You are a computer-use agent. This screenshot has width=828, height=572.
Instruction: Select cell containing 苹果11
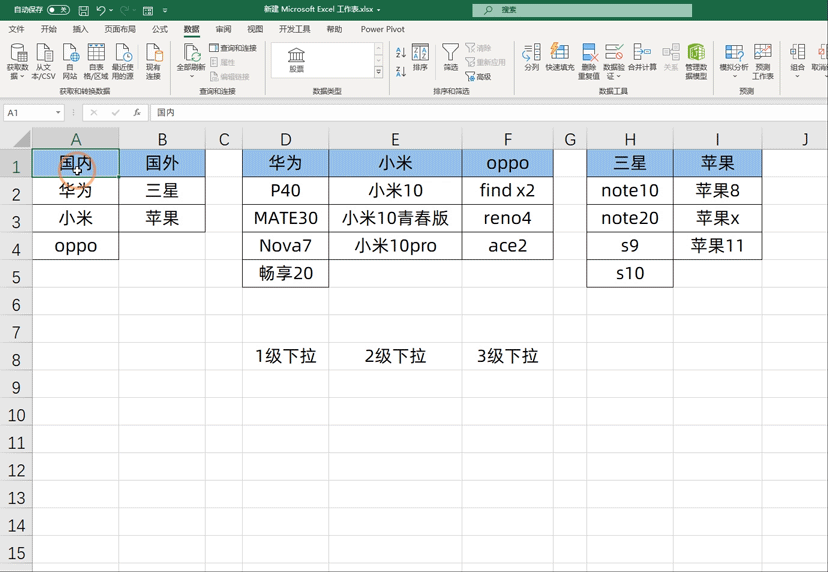tap(718, 246)
